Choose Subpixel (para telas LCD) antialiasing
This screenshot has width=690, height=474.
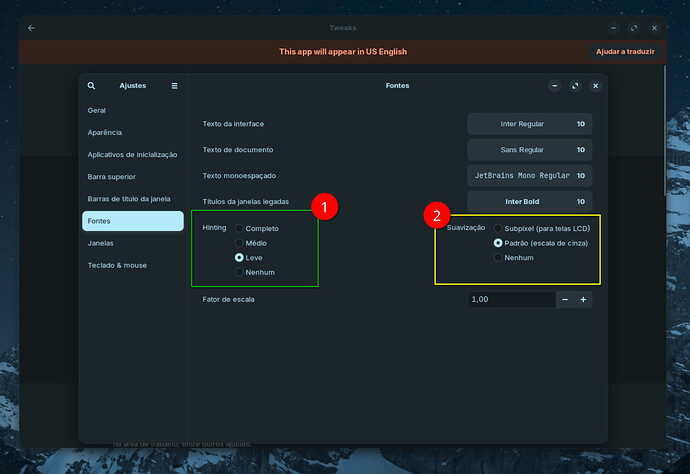[x=498, y=228]
